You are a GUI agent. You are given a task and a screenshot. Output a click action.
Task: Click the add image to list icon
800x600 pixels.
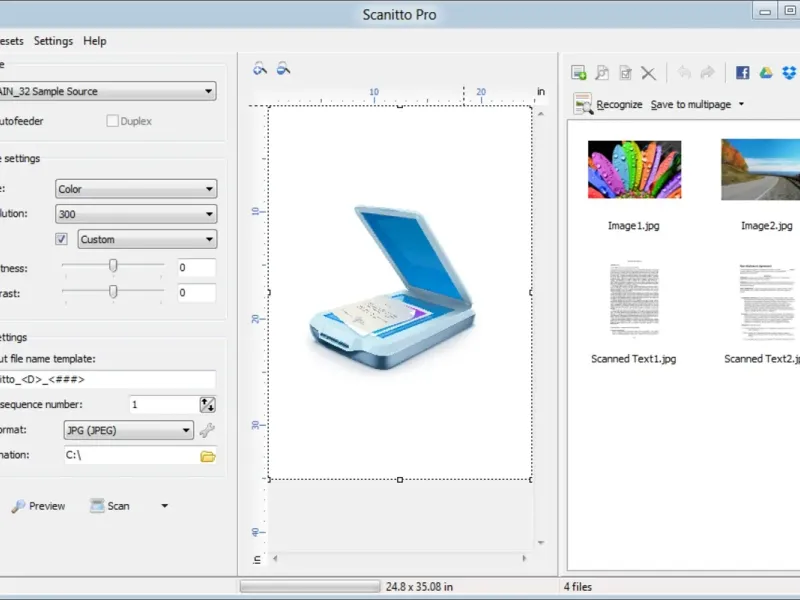coord(579,73)
